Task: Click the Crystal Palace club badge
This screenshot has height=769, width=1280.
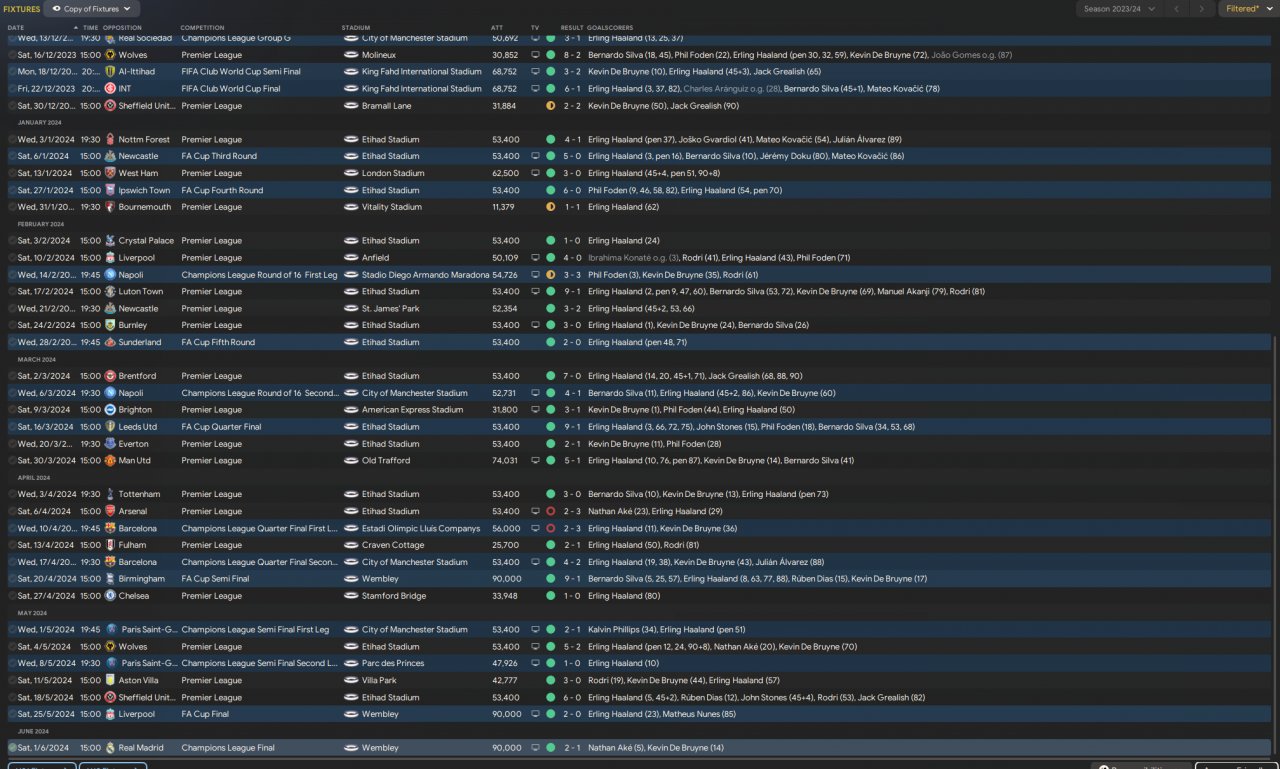Action: pyautogui.click(x=110, y=241)
